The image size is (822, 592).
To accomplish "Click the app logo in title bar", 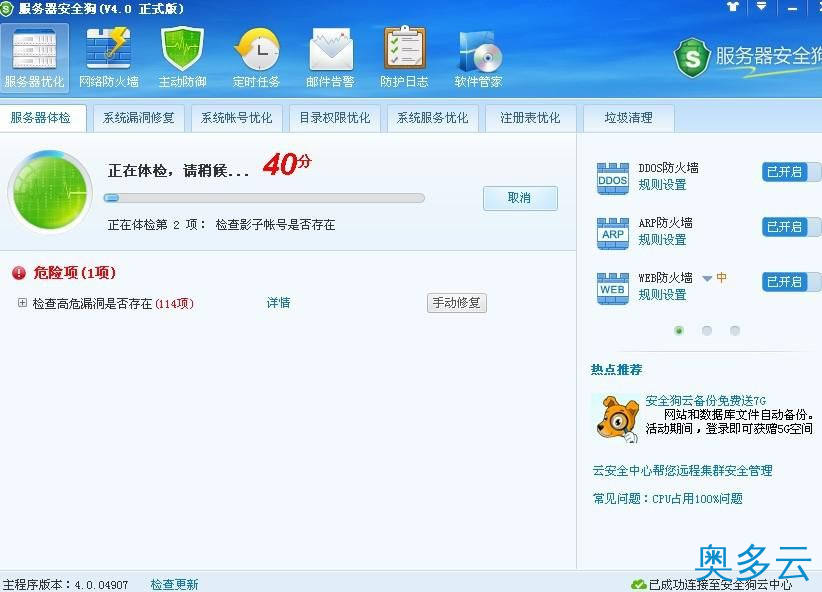I will (7, 9).
